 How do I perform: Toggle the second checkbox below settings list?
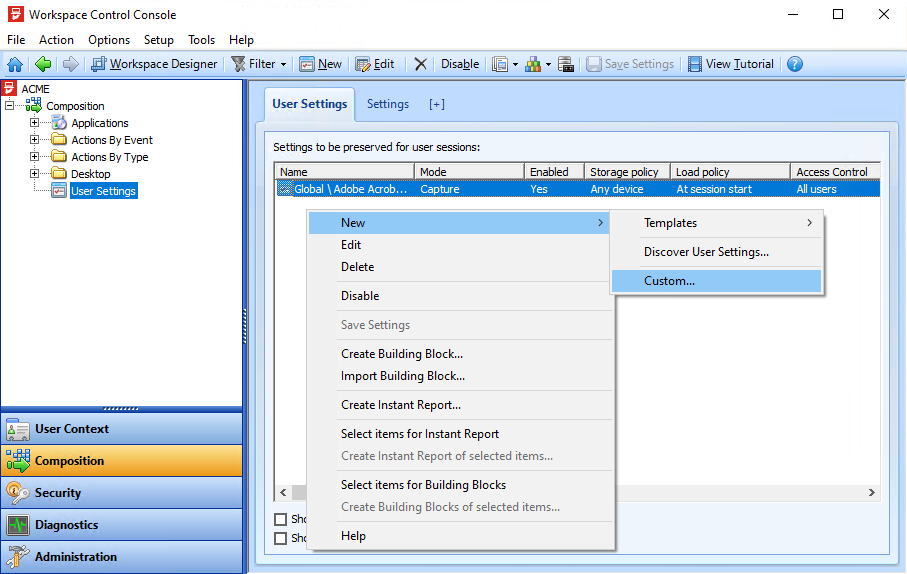tap(281, 538)
